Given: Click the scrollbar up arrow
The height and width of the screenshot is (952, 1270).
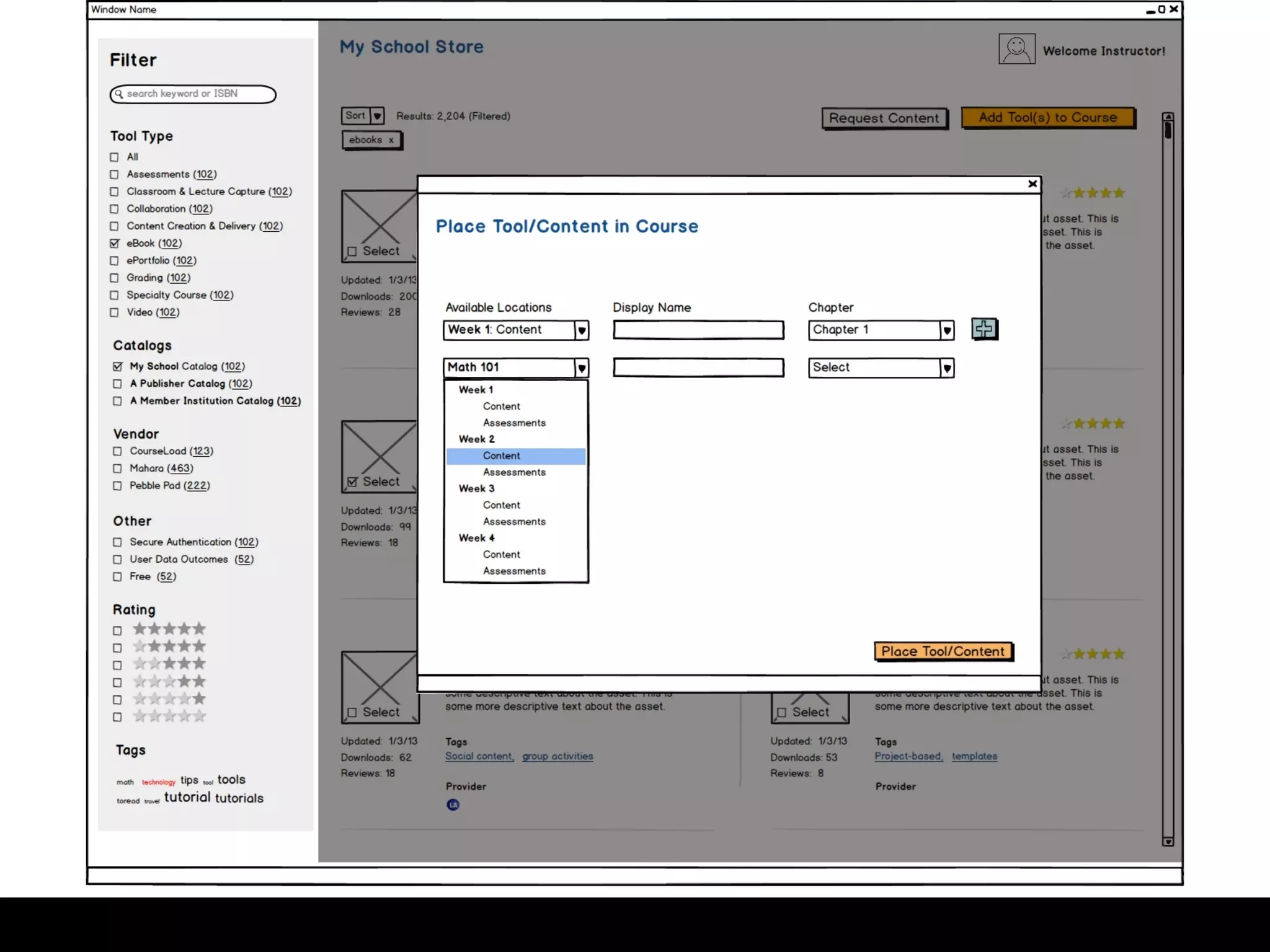Looking at the screenshot, I should pos(1168,117).
